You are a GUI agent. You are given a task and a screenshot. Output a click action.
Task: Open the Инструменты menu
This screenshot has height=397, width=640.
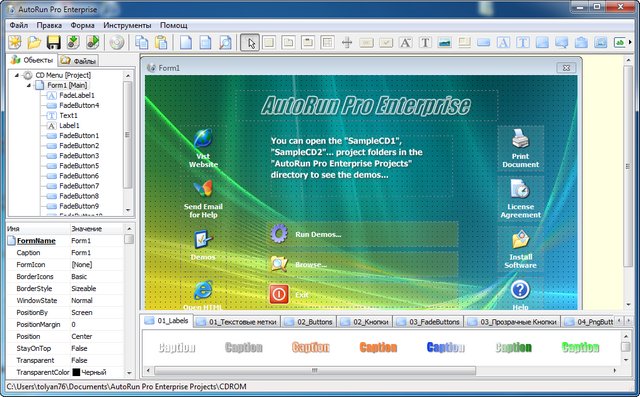click(x=127, y=25)
